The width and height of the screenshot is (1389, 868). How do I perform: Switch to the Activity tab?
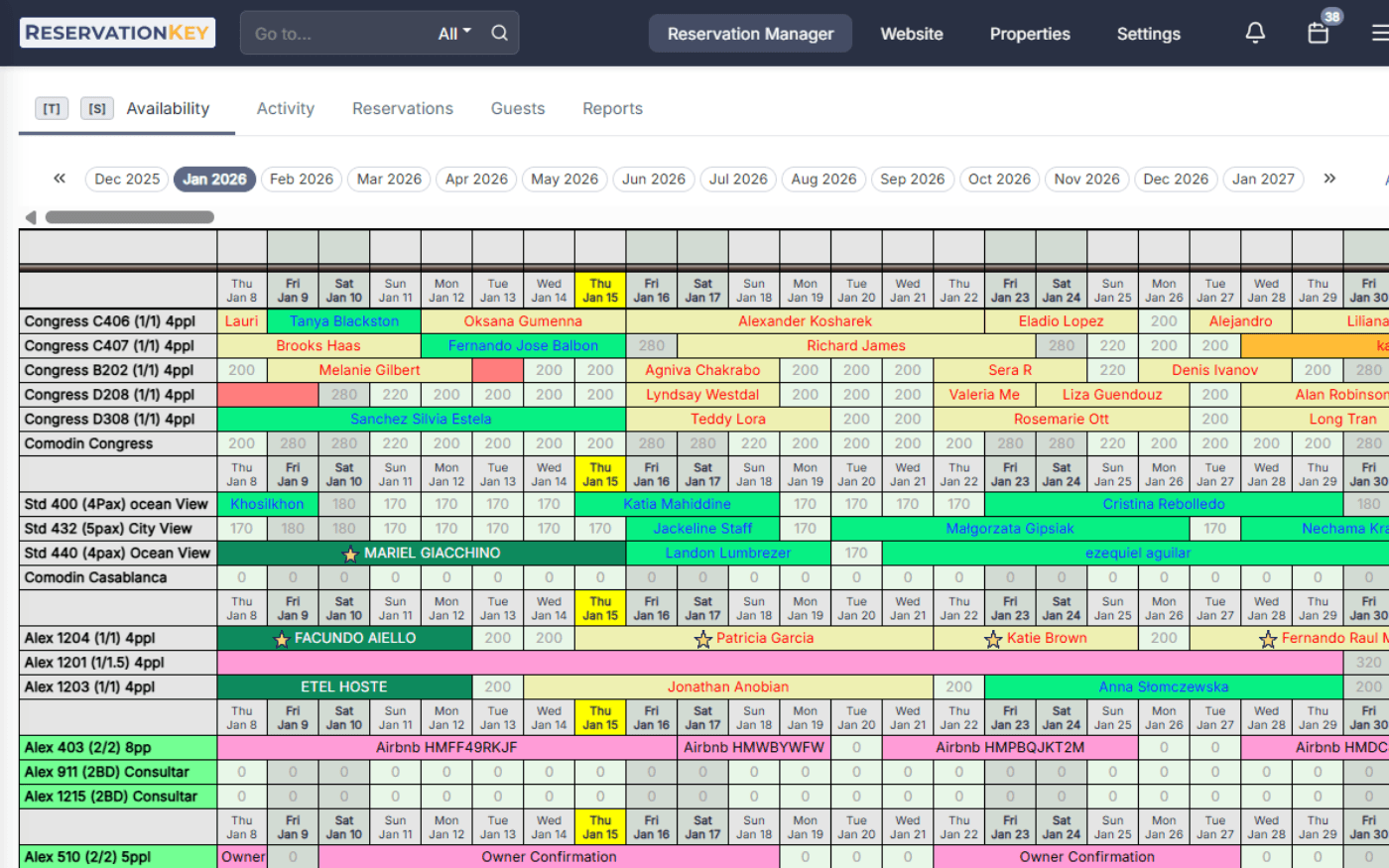coord(285,108)
